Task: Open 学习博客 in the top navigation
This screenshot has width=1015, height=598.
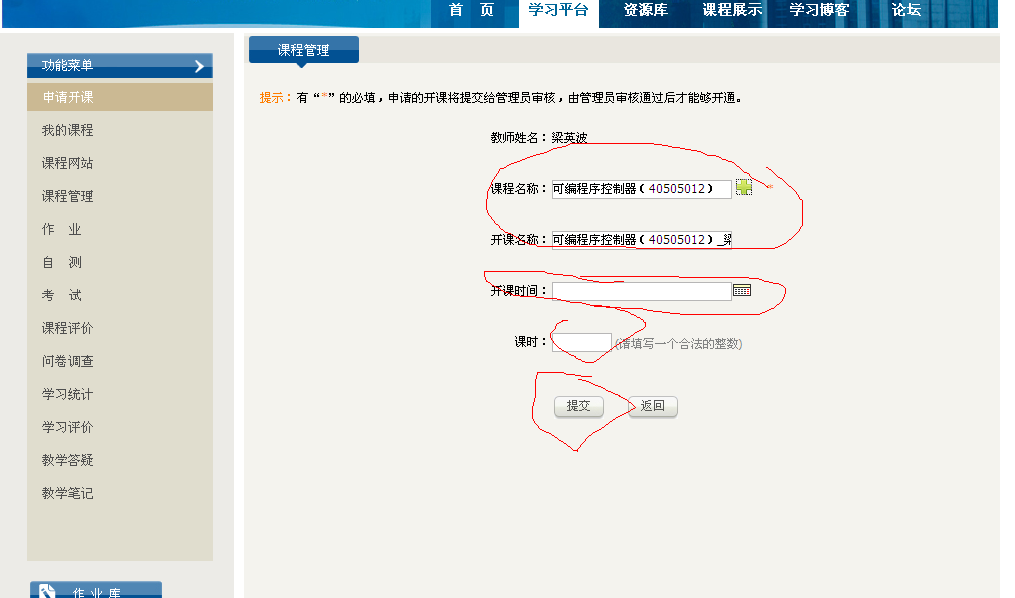Action: [819, 11]
